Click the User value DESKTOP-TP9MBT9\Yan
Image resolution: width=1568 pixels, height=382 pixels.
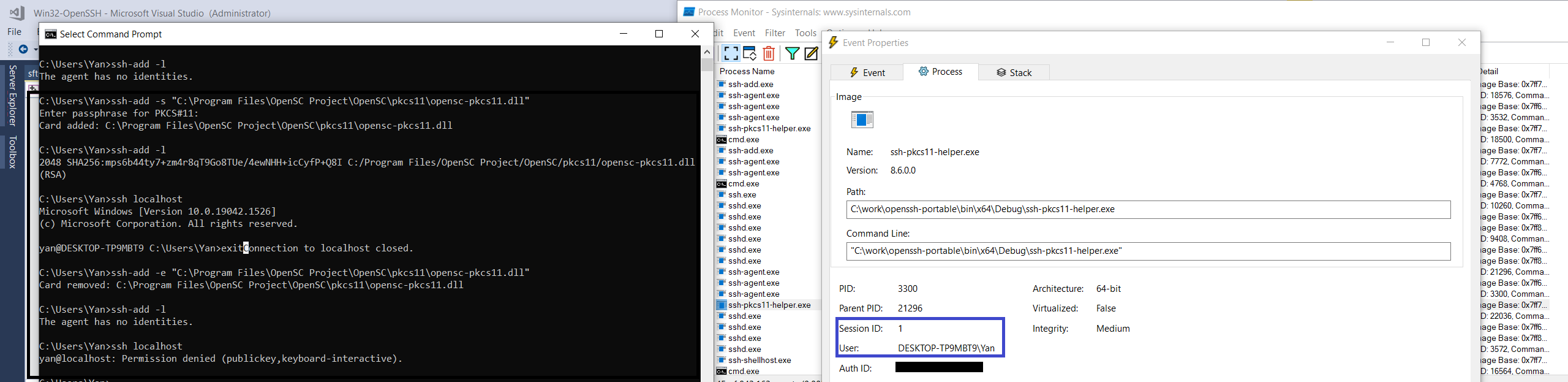pos(946,348)
